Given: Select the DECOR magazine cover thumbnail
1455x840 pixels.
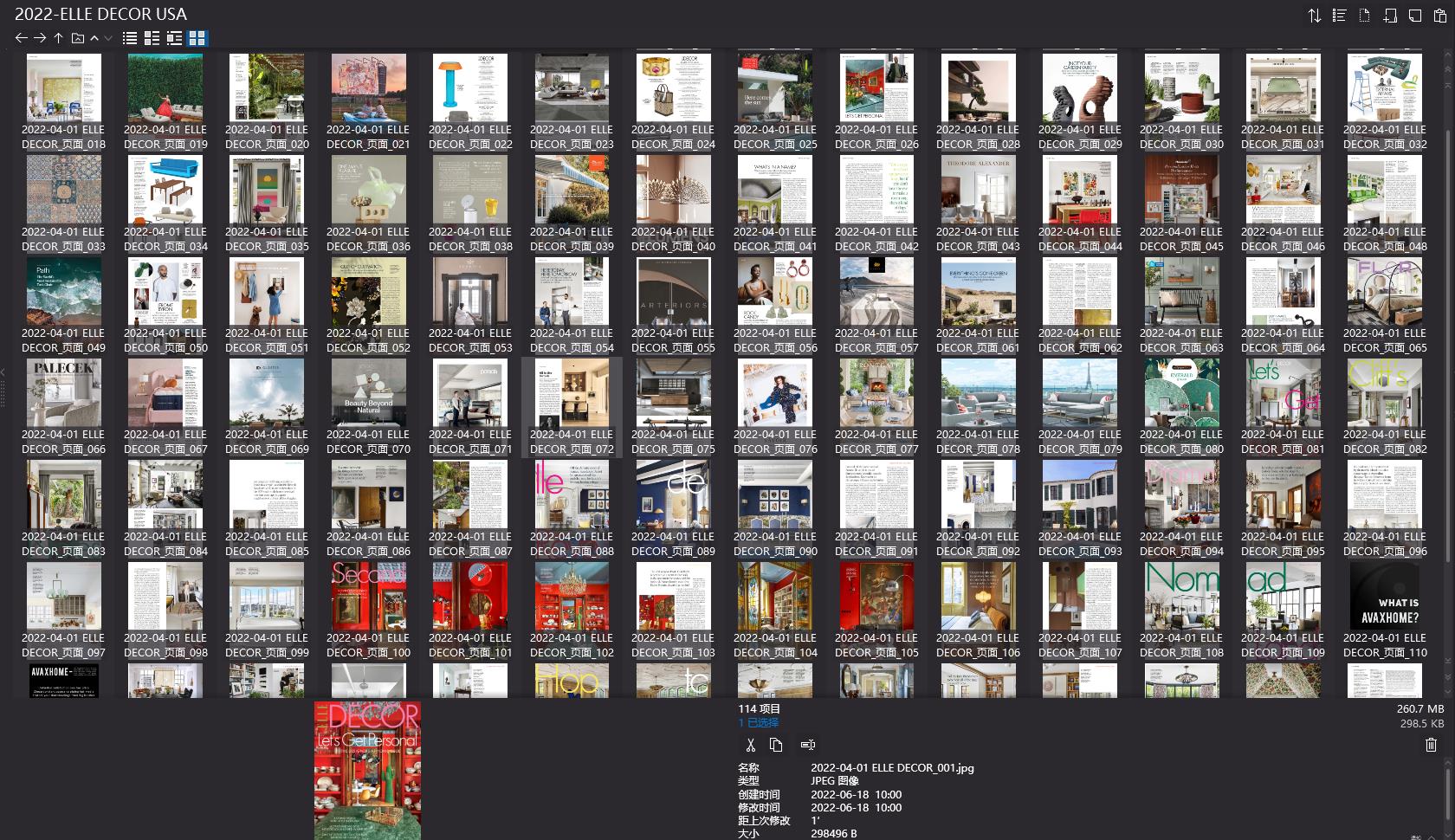Looking at the screenshot, I should pos(367,769).
